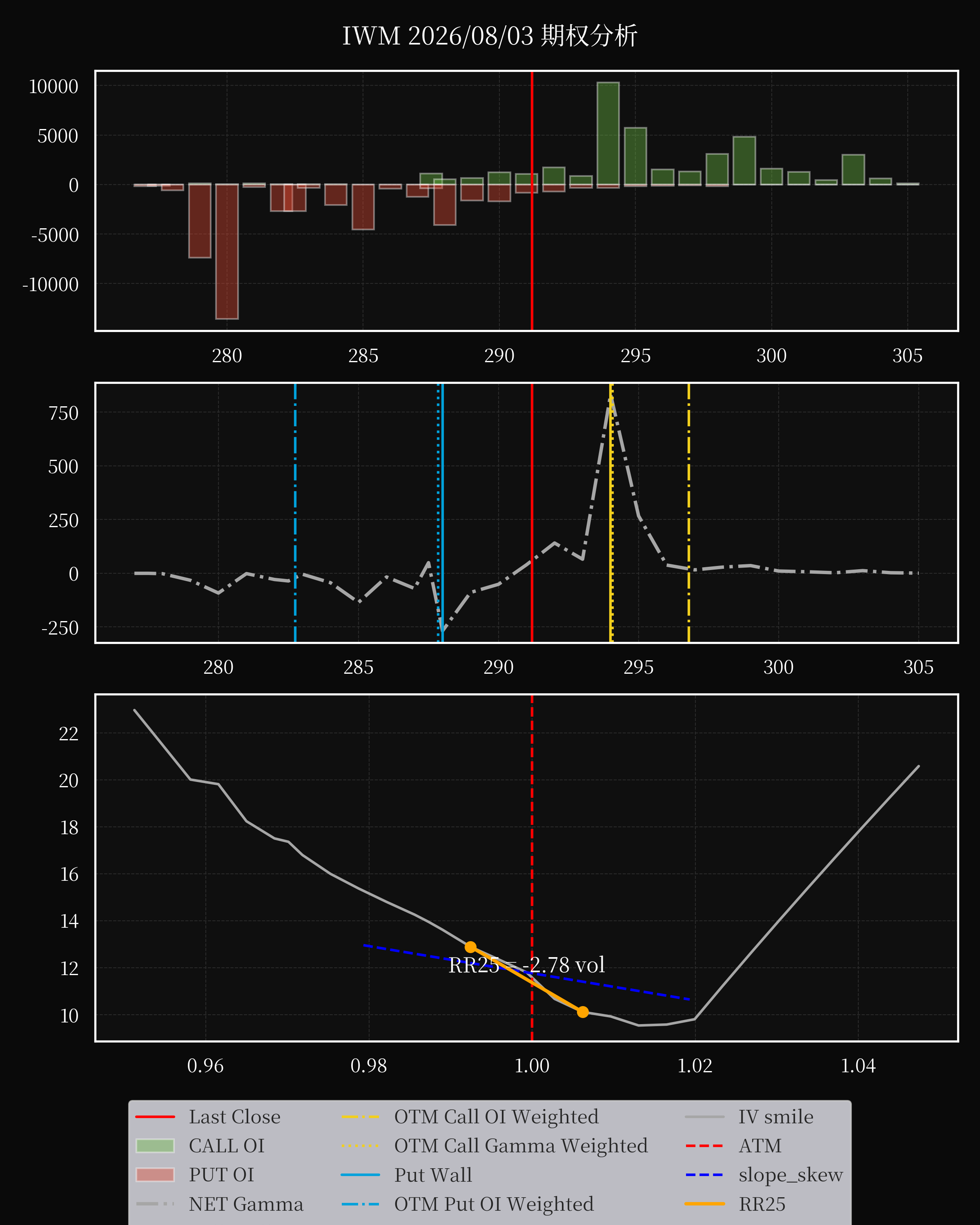Click the green call OI bar at strike 295

point(635,156)
